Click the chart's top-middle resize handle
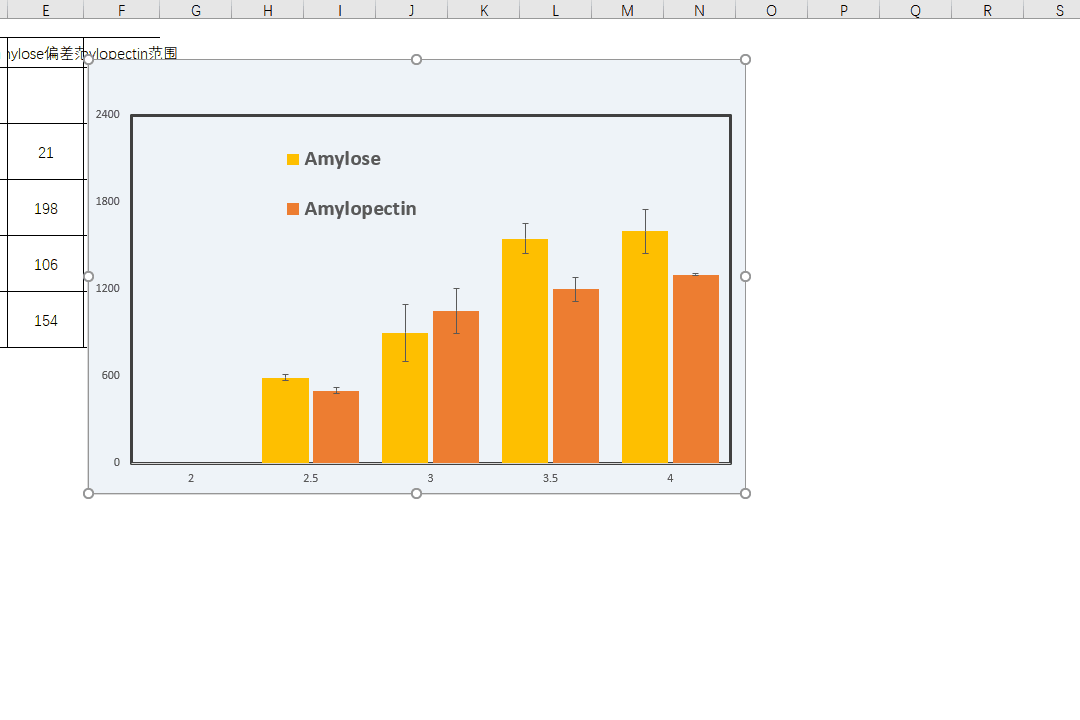 tap(417, 60)
